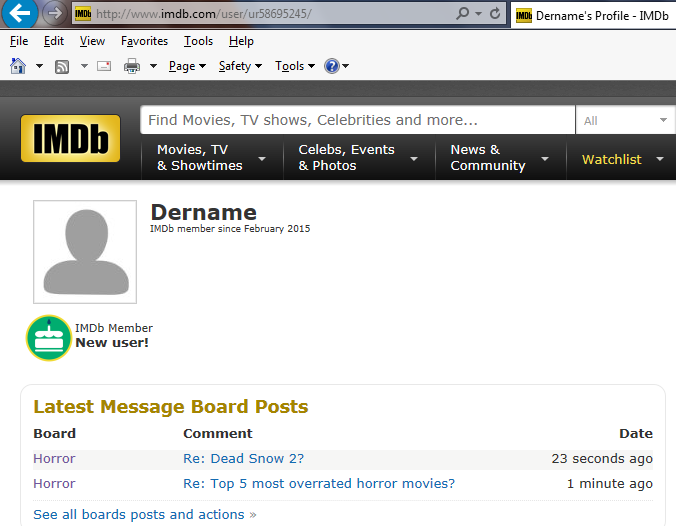Open Horror board for overrated movies post
Viewport: 676px width, 526px height.
coord(54,483)
